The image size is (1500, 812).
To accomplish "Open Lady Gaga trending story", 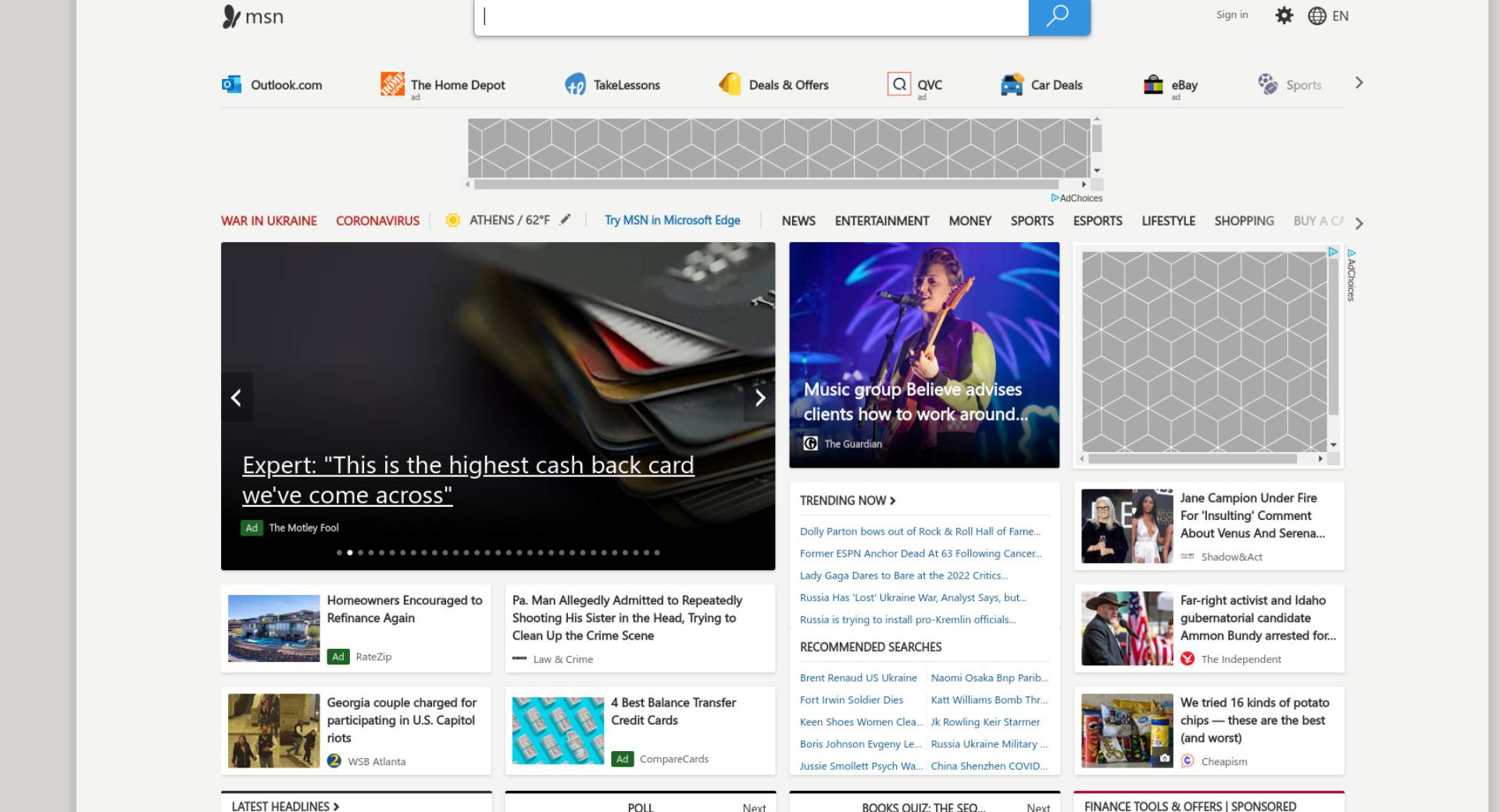I will 904,575.
